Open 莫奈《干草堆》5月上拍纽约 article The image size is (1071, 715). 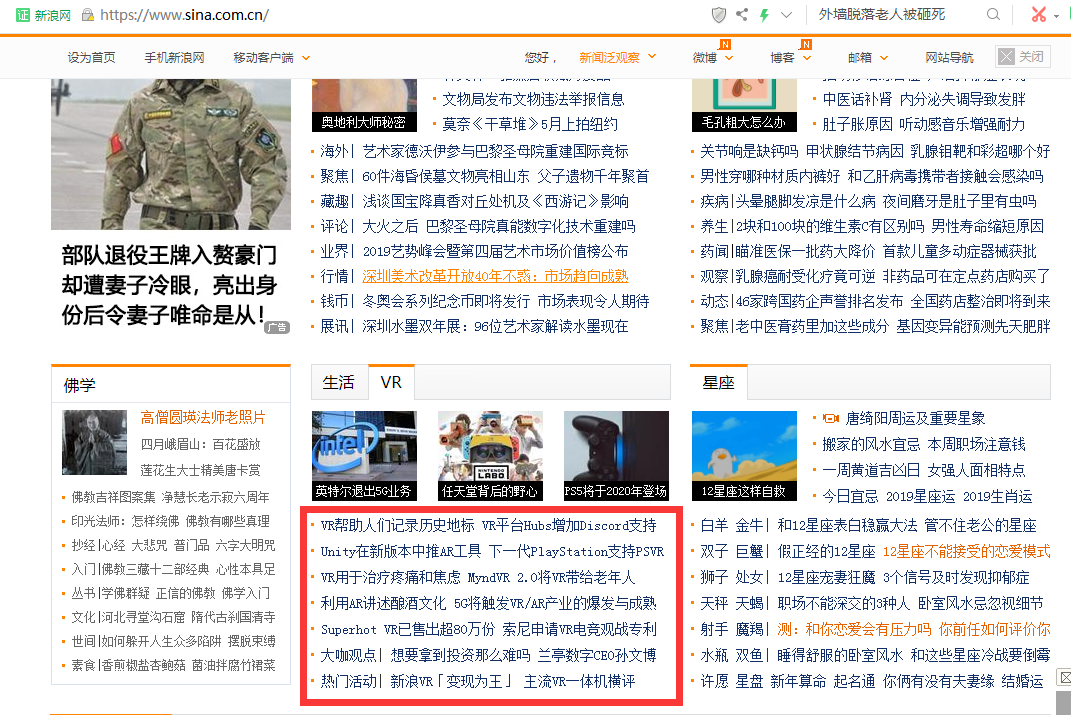pos(530,124)
